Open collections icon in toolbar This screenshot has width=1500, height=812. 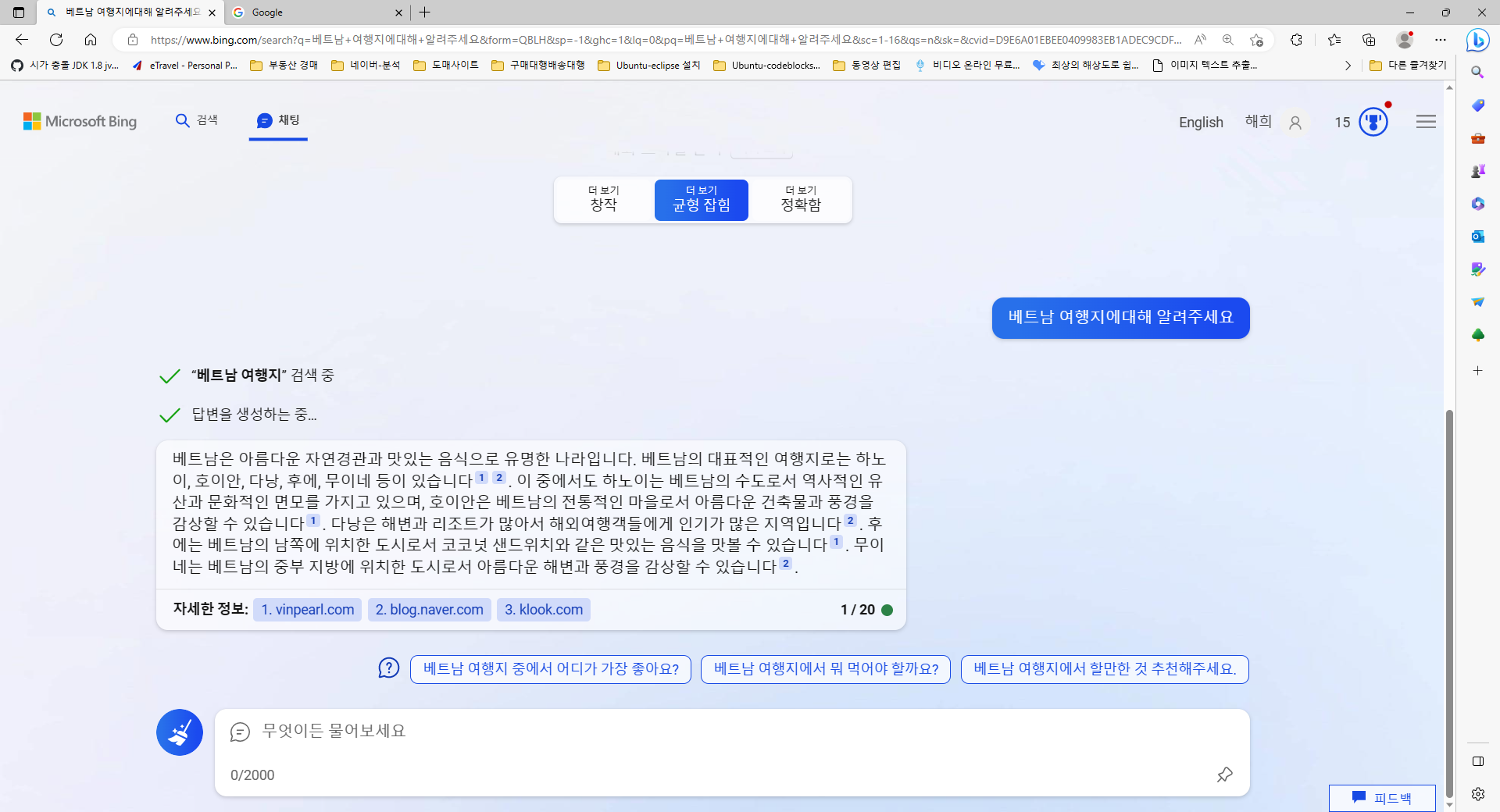[x=1369, y=40]
